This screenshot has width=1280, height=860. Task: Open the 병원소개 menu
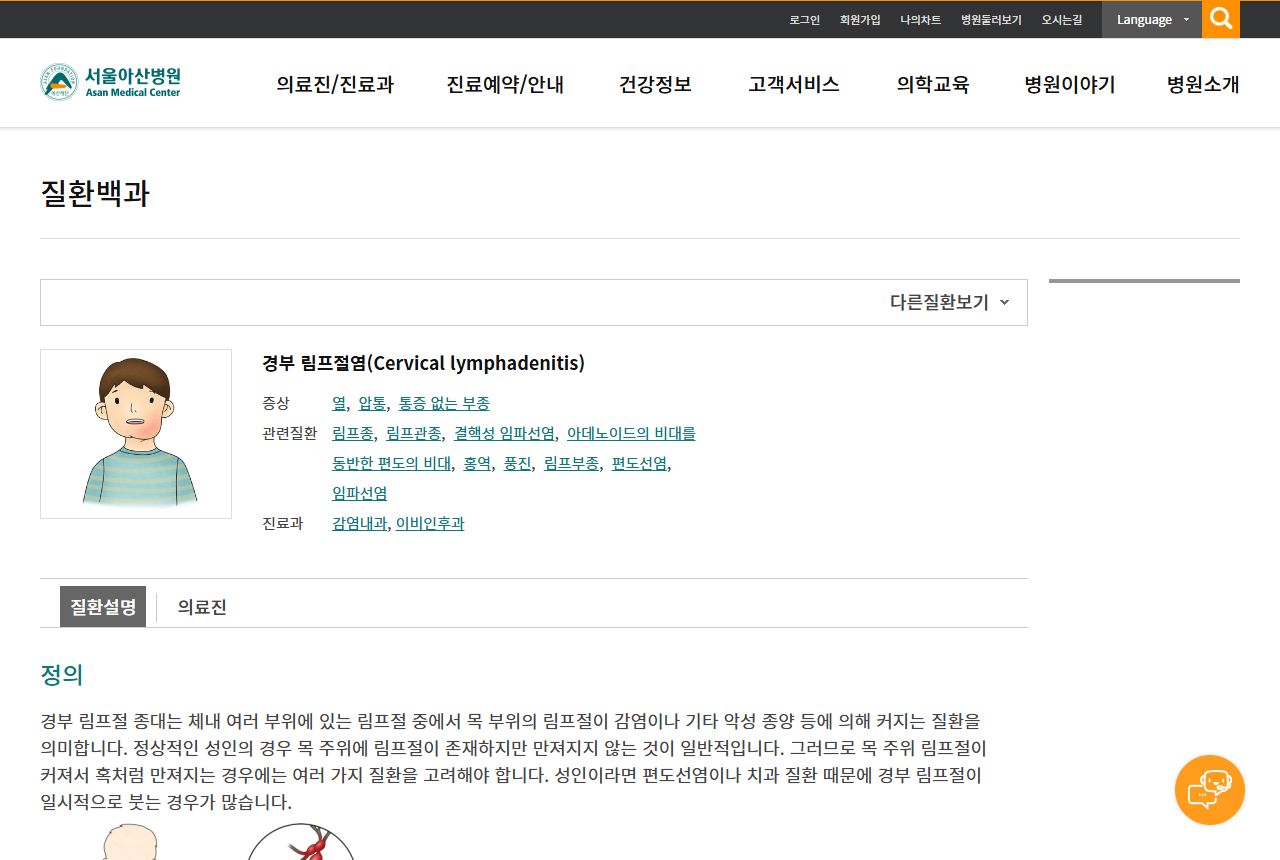click(x=1203, y=84)
